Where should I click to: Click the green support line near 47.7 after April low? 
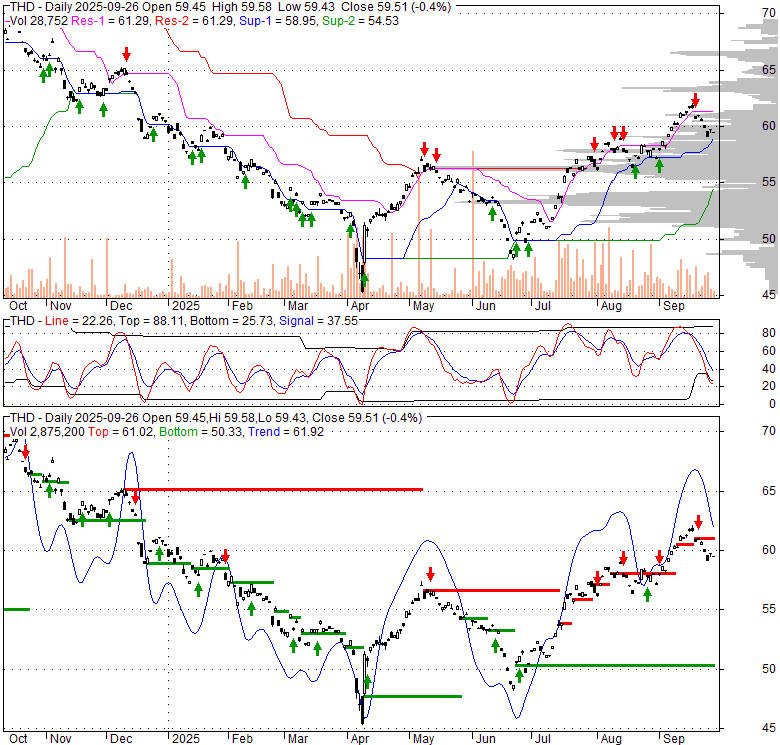(412, 696)
